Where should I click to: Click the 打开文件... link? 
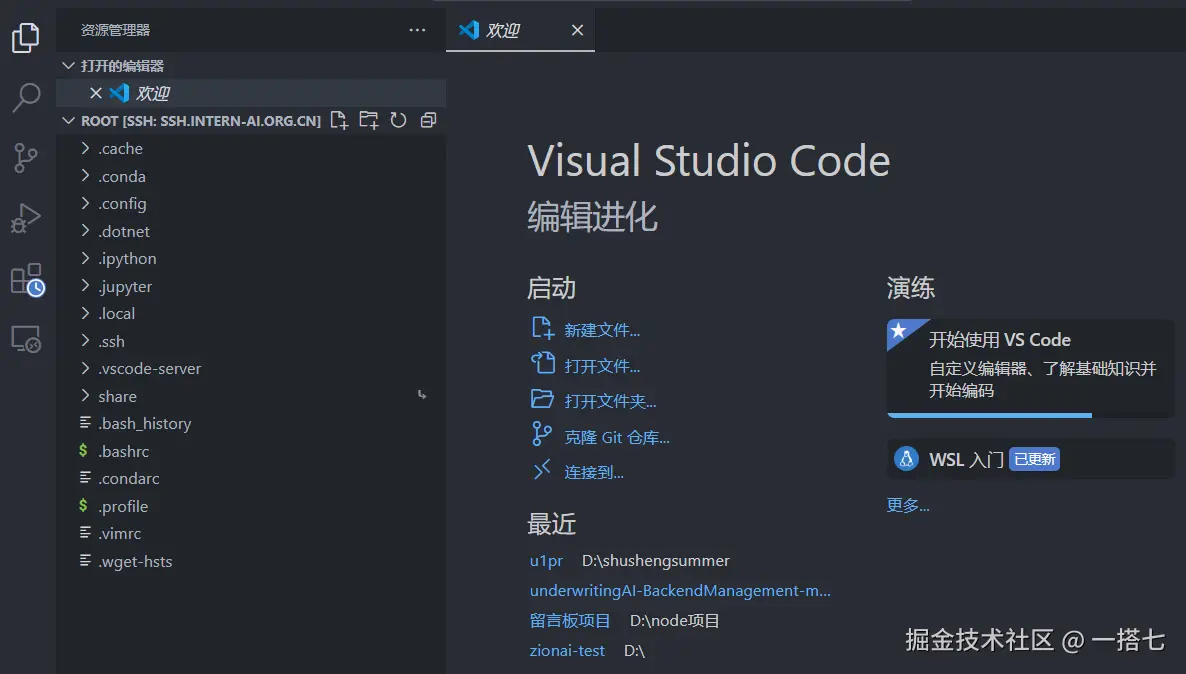pos(602,365)
